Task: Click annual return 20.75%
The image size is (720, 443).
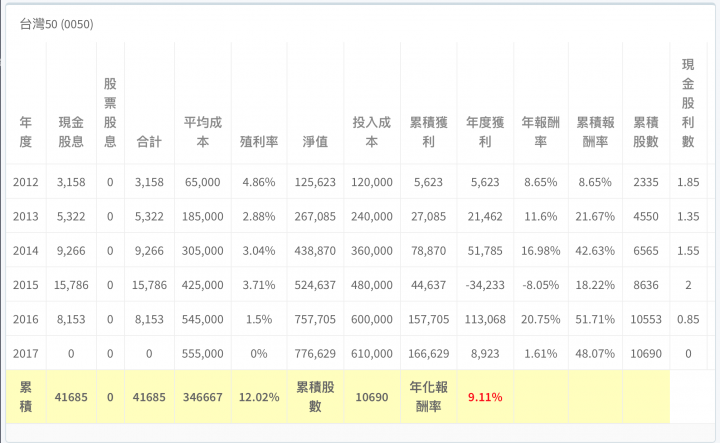Action: [540, 319]
